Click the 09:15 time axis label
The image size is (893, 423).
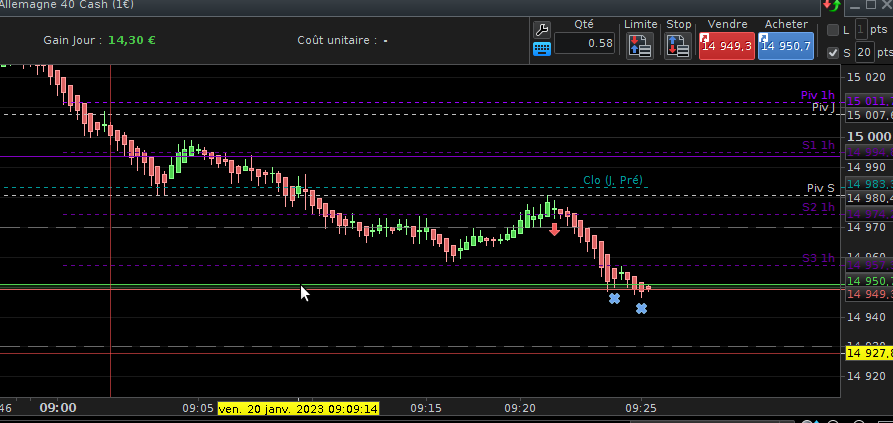[425, 408]
